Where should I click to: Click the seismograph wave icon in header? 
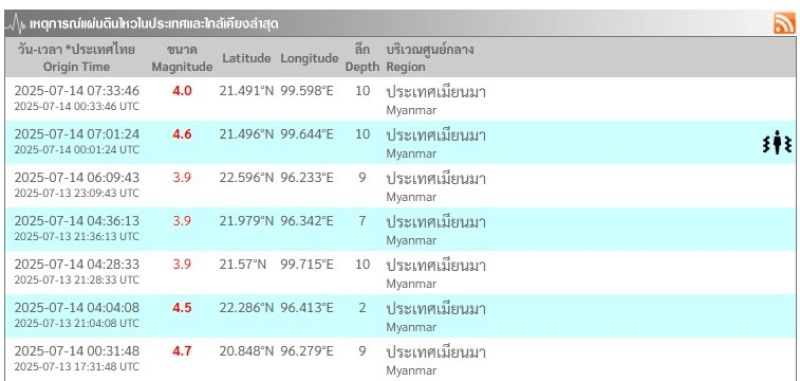tap(15, 23)
